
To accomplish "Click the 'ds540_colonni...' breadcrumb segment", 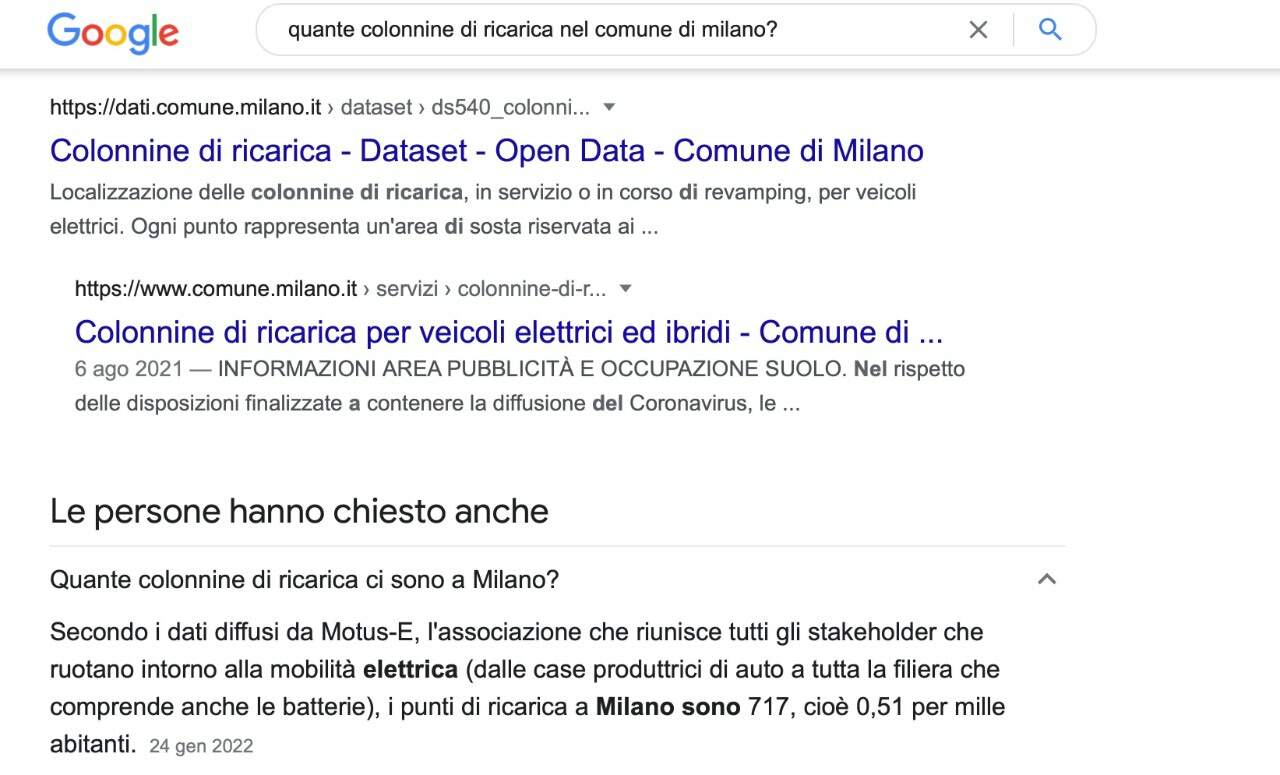I will (510, 107).
